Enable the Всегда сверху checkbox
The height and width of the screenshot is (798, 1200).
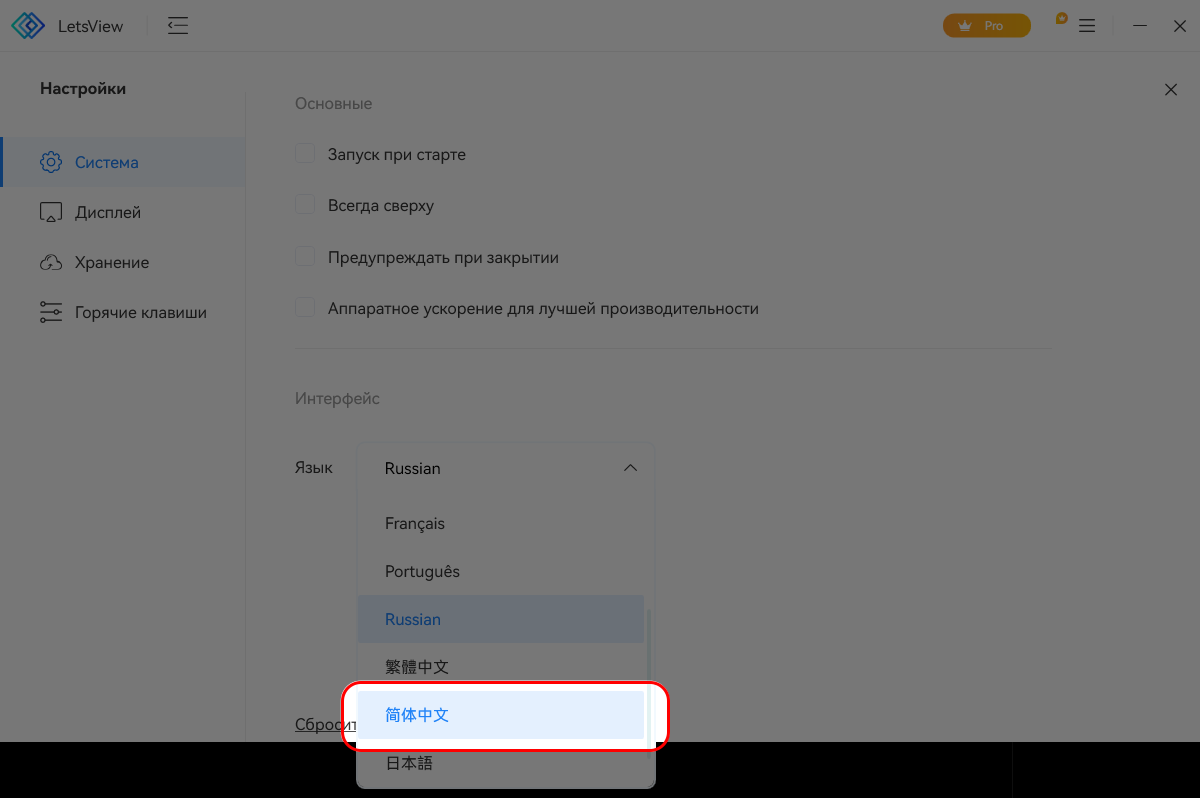tap(305, 205)
